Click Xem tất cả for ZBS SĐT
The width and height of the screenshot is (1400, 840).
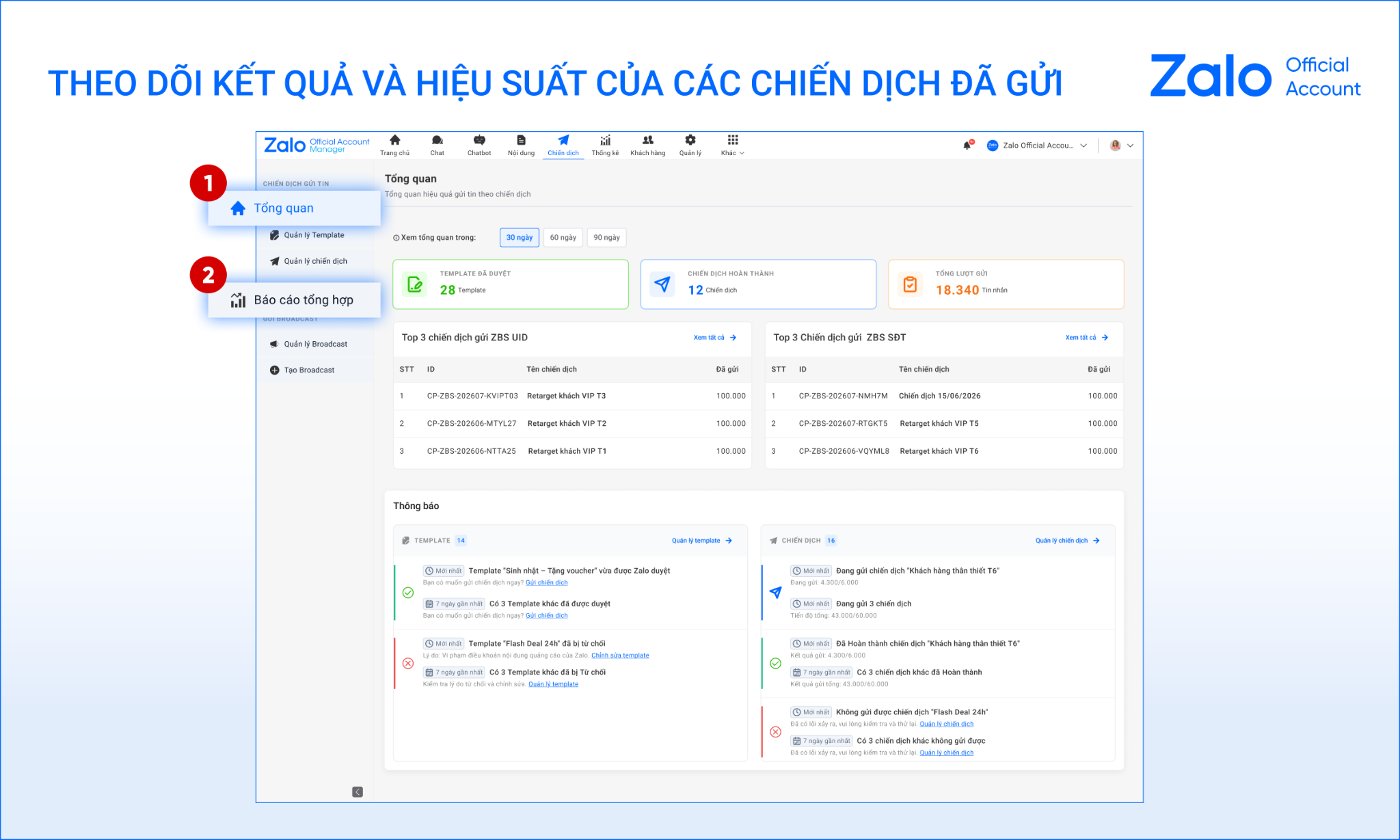coord(1087,338)
